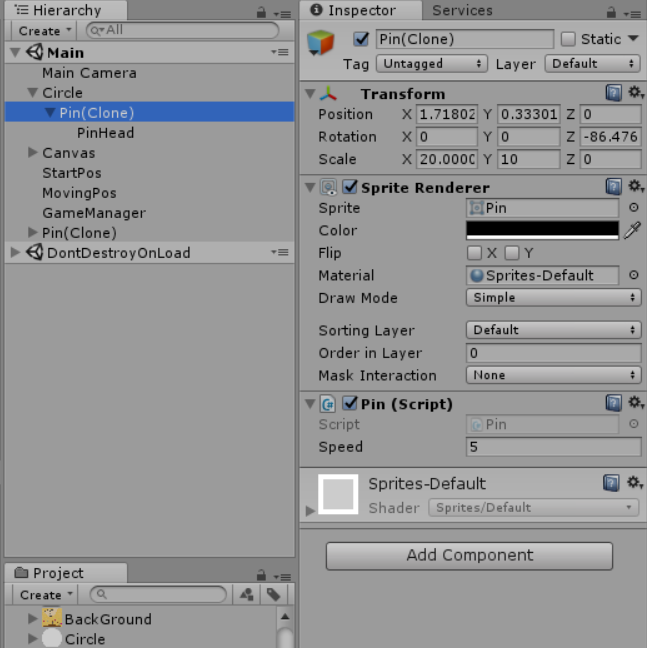The width and height of the screenshot is (647, 648).
Task: Lock the Project panel
Action: (x=261, y=575)
